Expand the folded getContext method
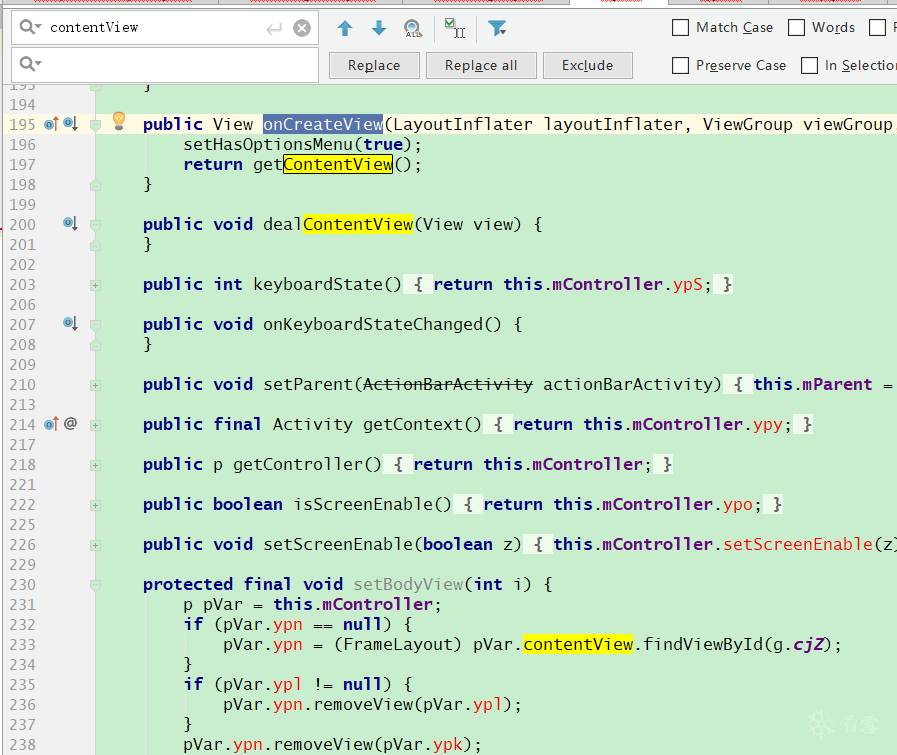Viewport: 897px width, 755px height. pyautogui.click(x=96, y=425)
